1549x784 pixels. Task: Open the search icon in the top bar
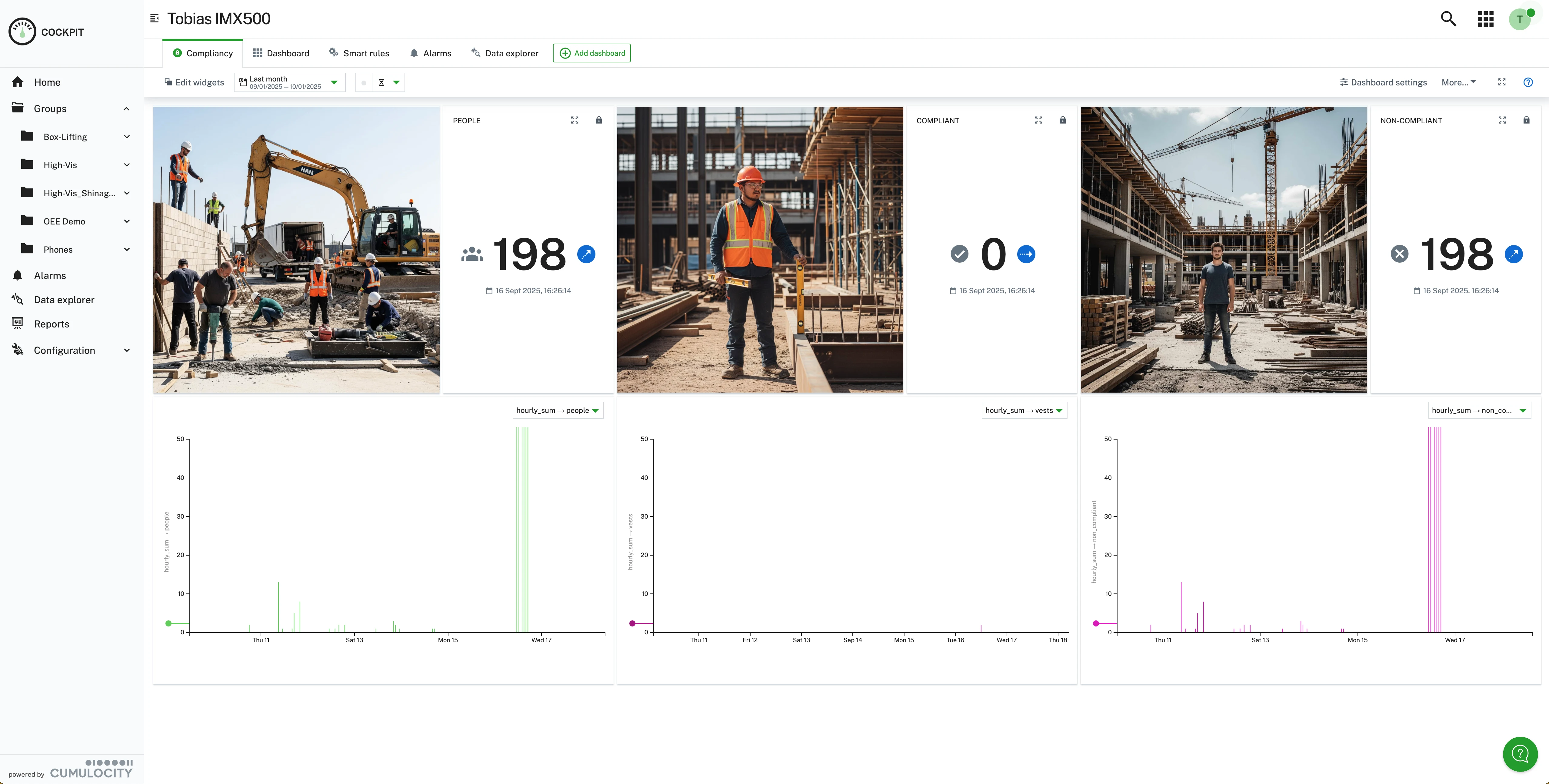(1449, 19)
